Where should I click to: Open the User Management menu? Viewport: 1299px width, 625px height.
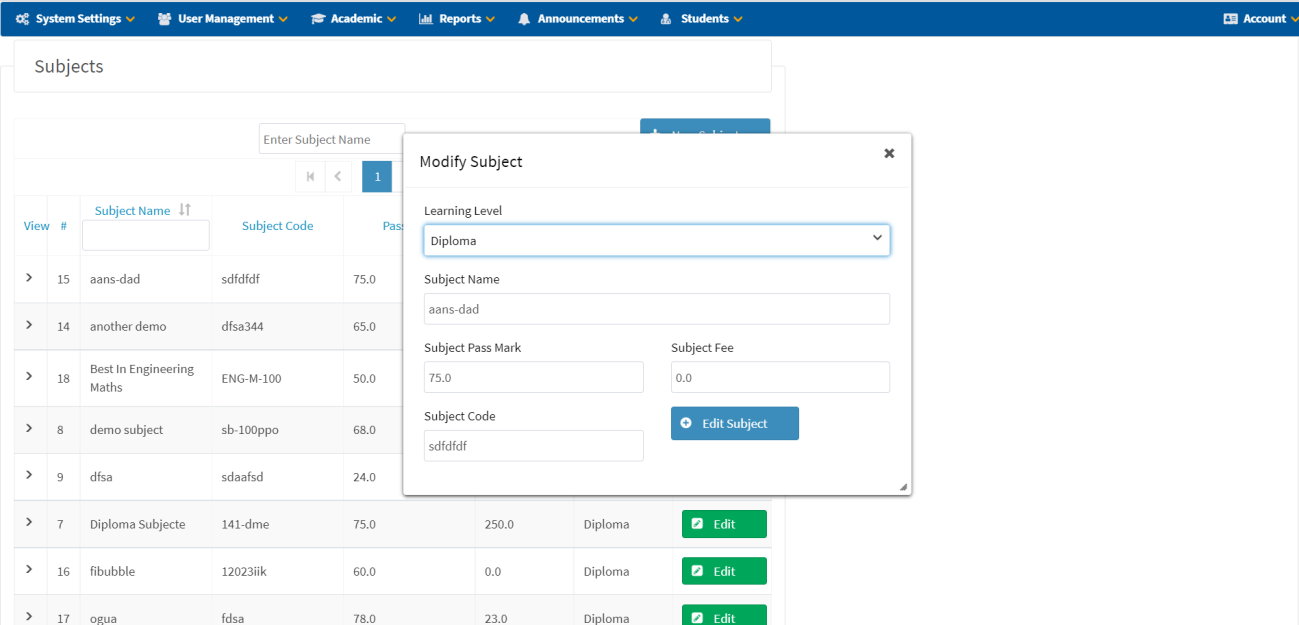point(223,18)
